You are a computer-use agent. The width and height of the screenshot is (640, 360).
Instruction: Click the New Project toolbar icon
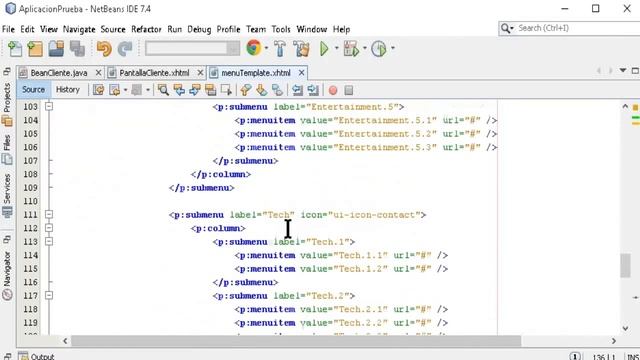[35, 49]
